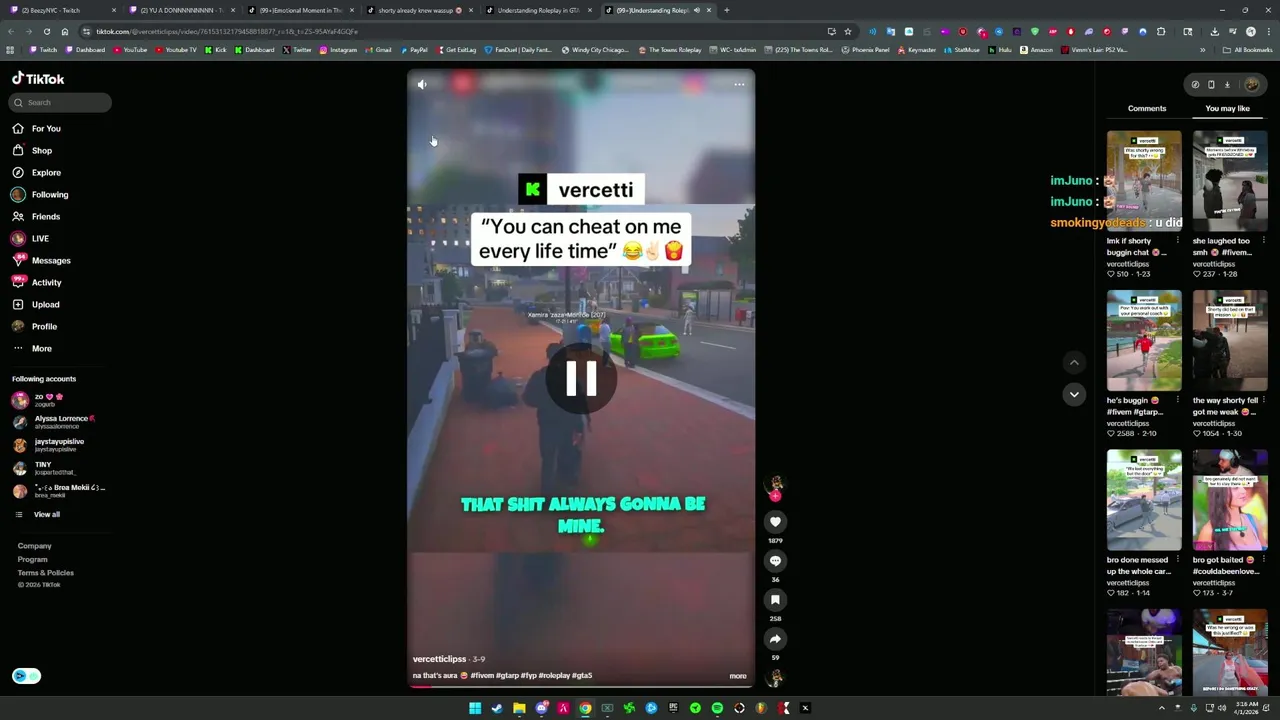Open the LIVE section

click(x=30, y=238)
